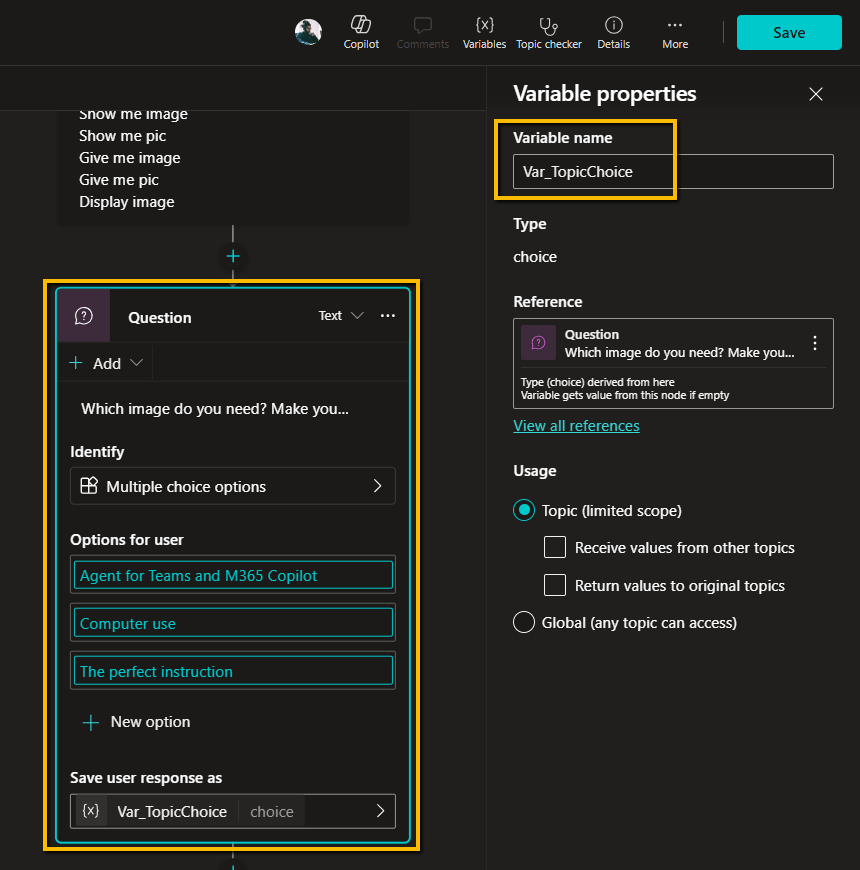860x870 pixels.
Task: Open the Copilot panel icon
Action: click(x=361, y=31)
